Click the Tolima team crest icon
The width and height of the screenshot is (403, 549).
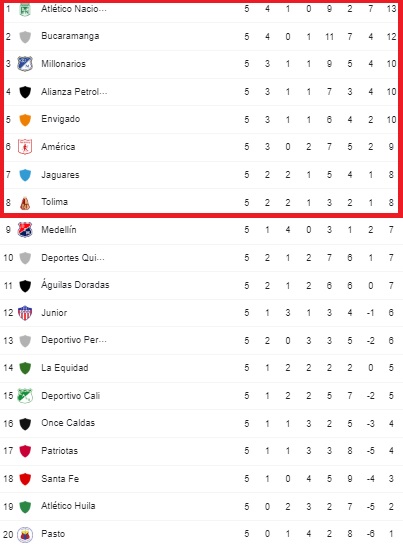25,203
